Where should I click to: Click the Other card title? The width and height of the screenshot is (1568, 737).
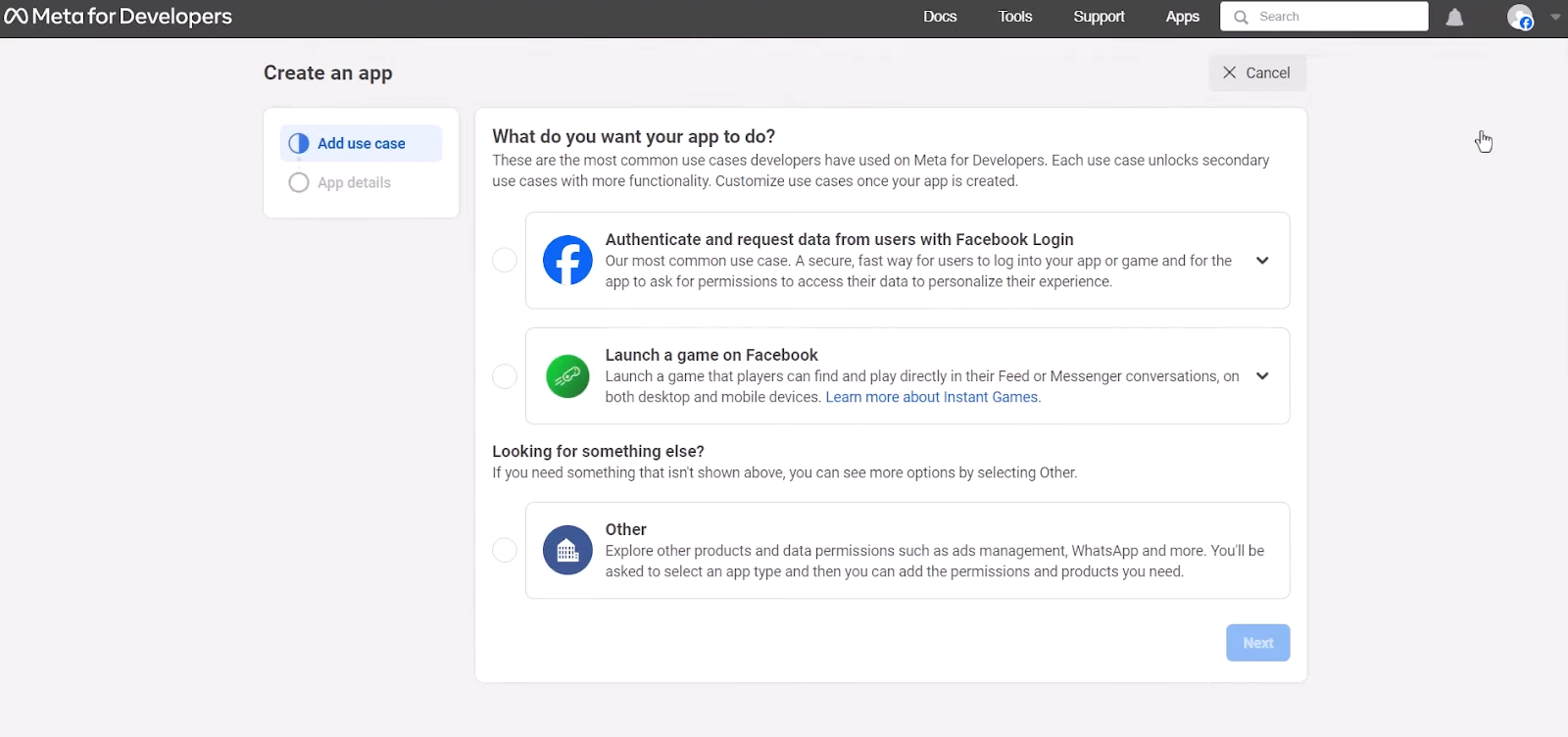tap(625, 529)
